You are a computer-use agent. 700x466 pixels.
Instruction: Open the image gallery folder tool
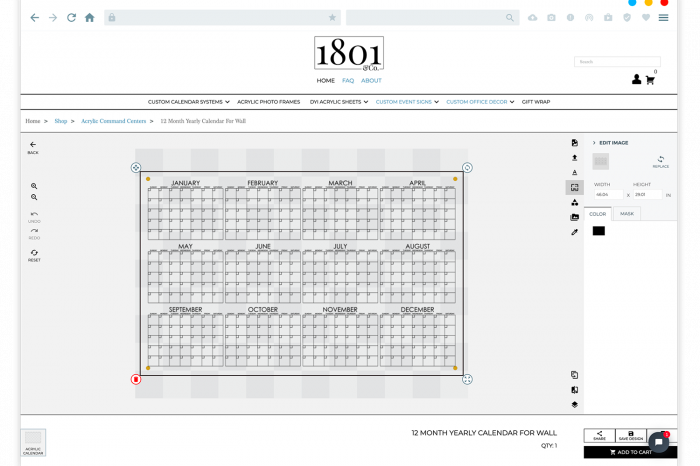575,217
